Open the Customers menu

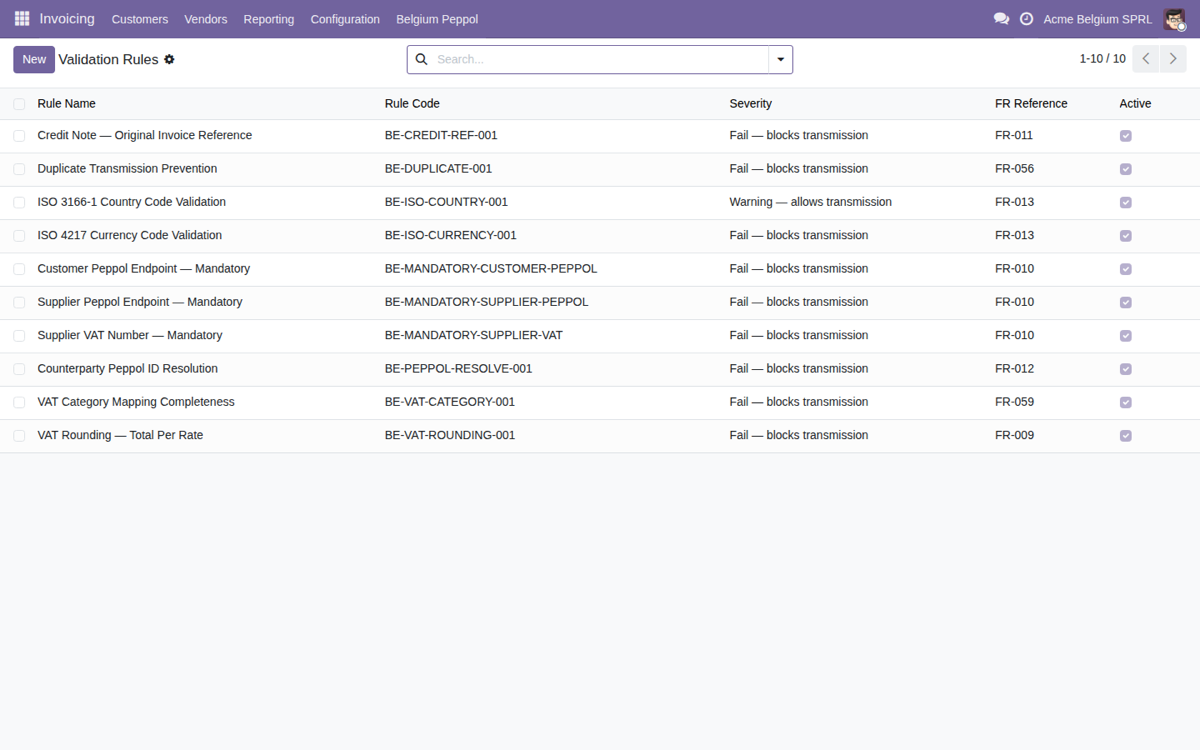(x=140, y=19)
